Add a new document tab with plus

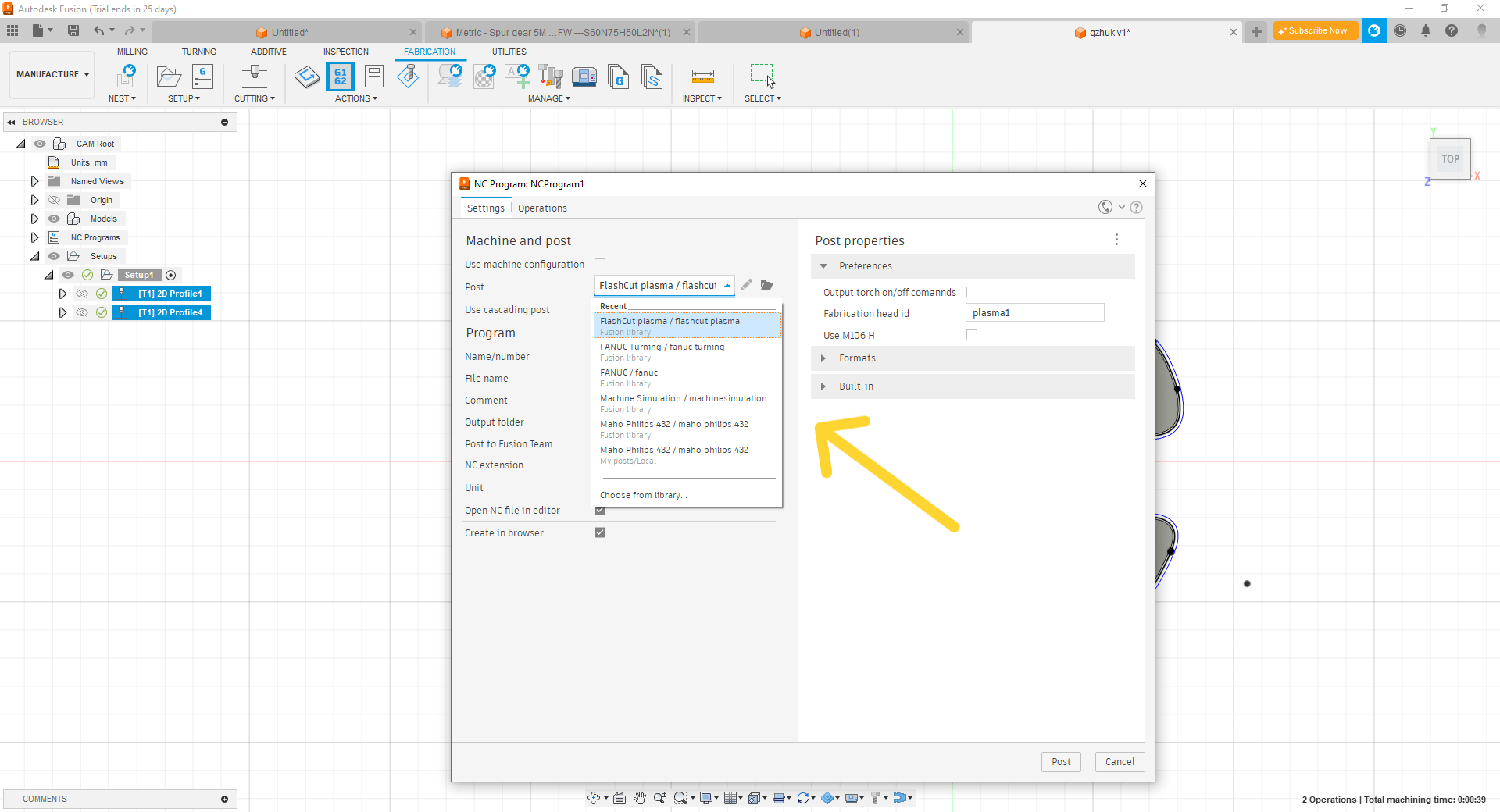point(1256,32)
